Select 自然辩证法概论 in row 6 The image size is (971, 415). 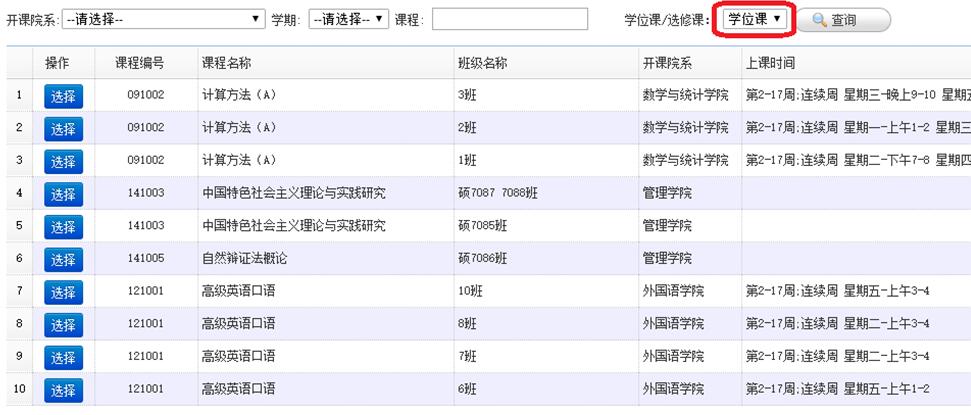pos(63,260)
